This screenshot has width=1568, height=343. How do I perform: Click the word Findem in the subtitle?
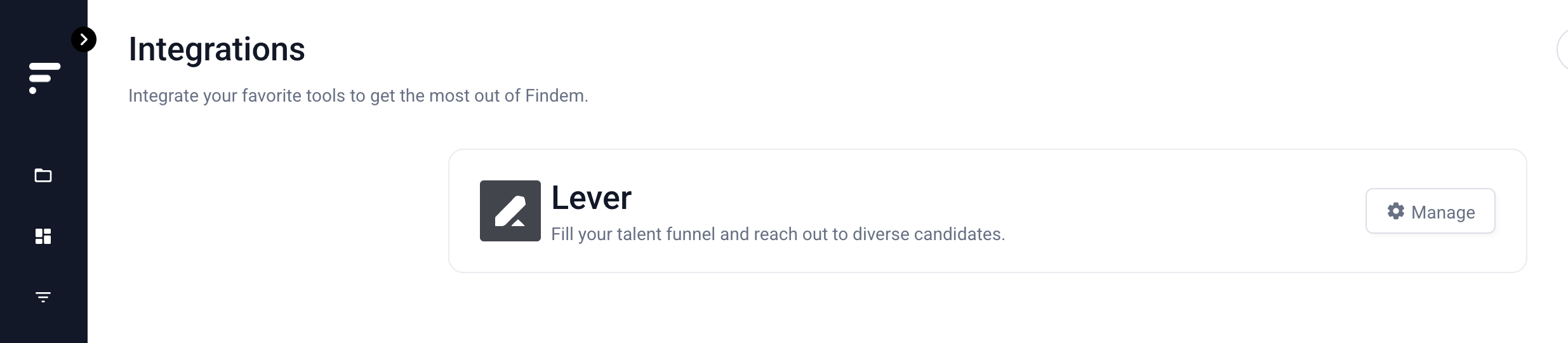pyautogui.click(x=555, y=96)
